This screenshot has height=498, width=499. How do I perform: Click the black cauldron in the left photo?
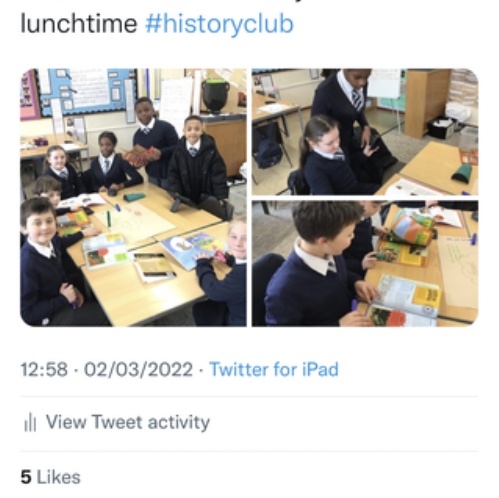click(216, 95)
